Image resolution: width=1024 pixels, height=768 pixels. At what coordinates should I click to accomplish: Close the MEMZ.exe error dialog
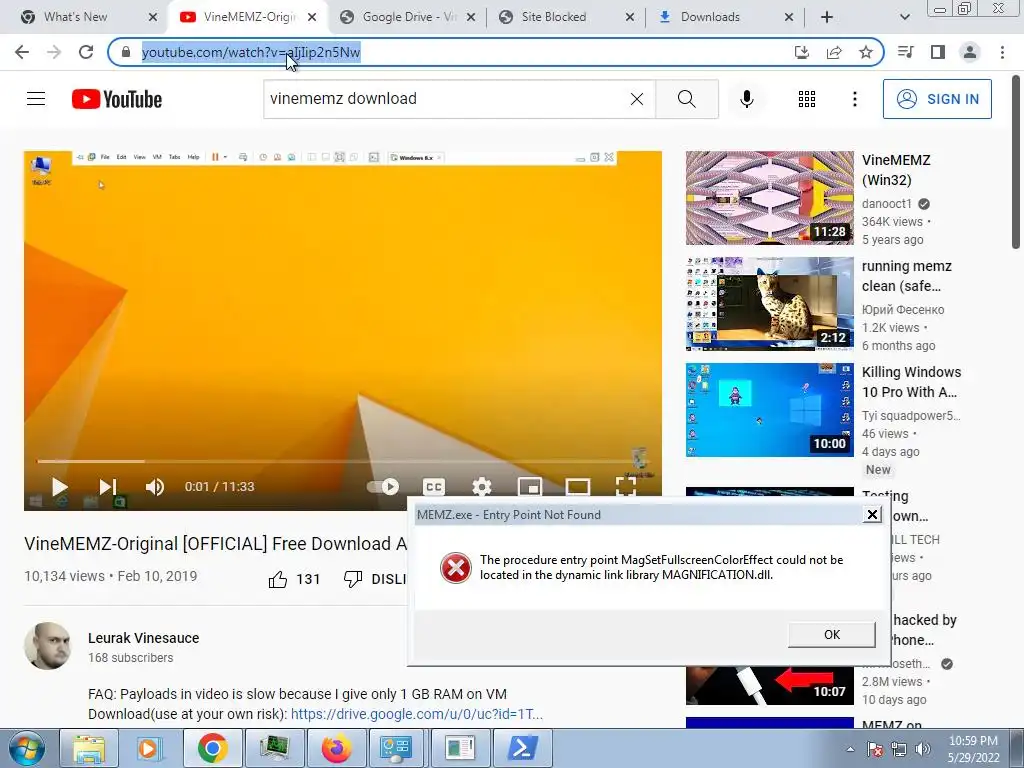(x=872, y=515)
